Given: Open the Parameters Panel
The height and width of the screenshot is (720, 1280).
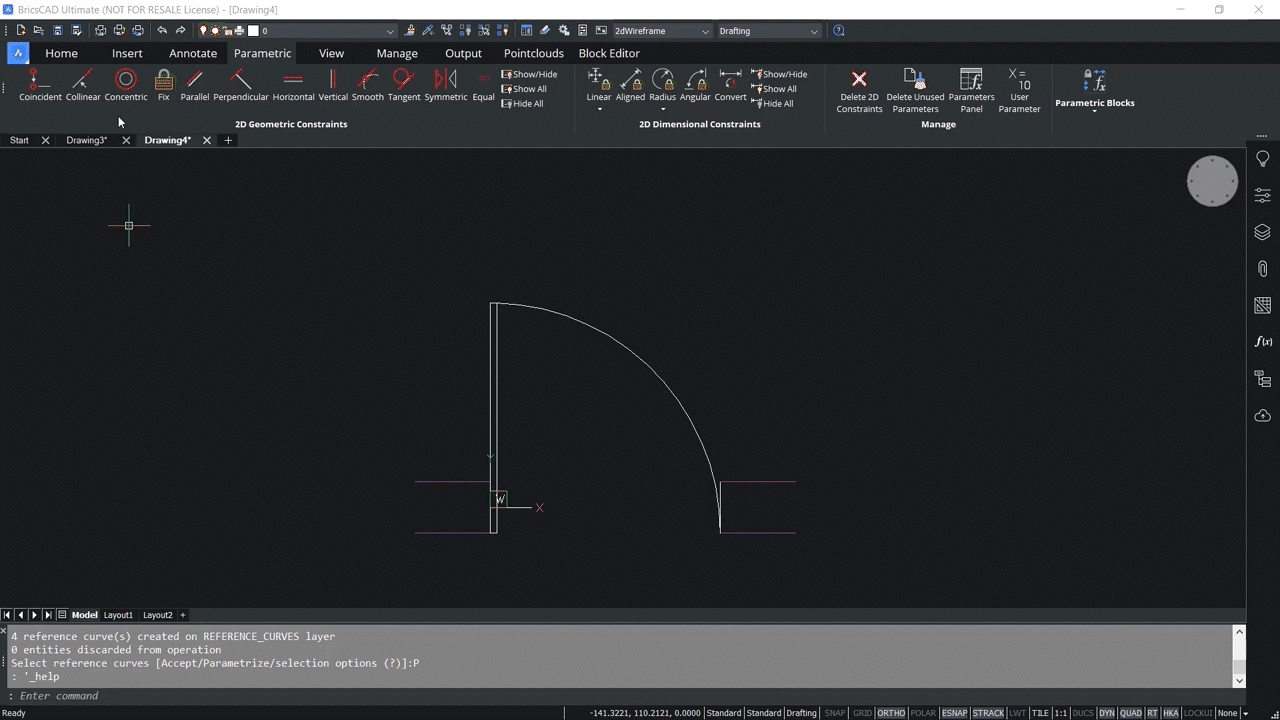Looking at the screenshot, I should [x=971, y=91].
